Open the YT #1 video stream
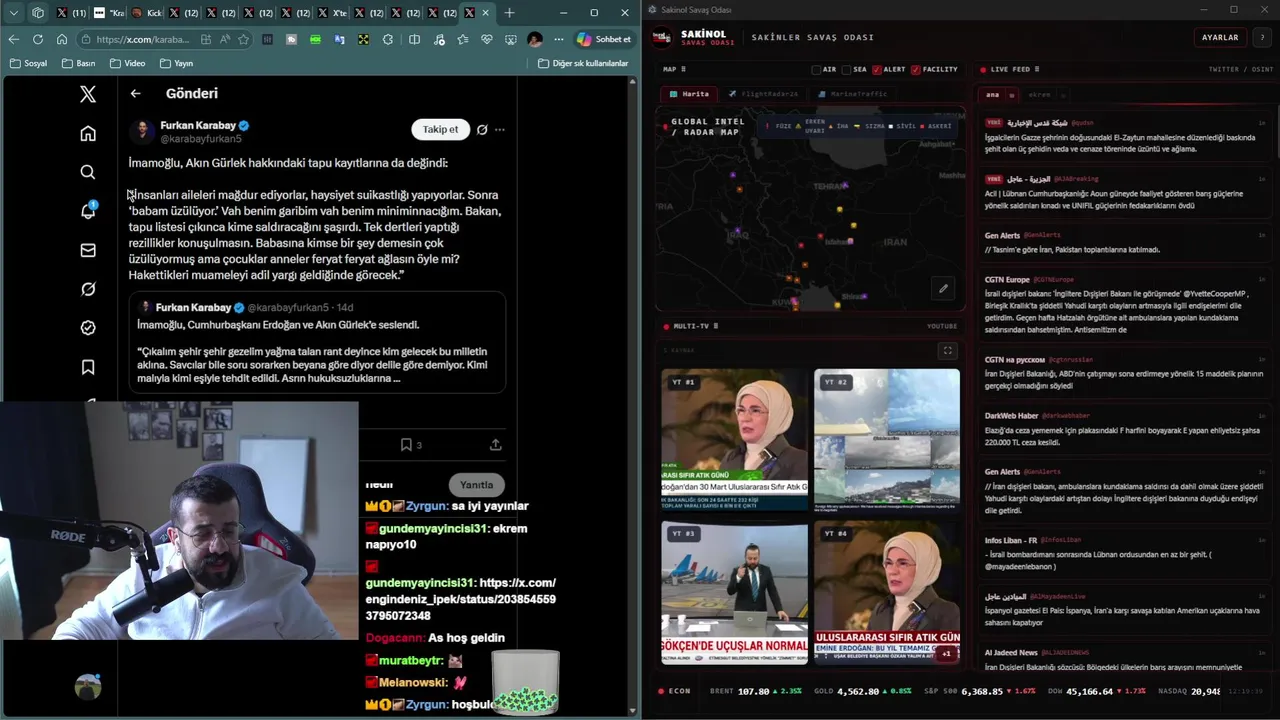This screenshot has height=720, width=1280. 734,439
